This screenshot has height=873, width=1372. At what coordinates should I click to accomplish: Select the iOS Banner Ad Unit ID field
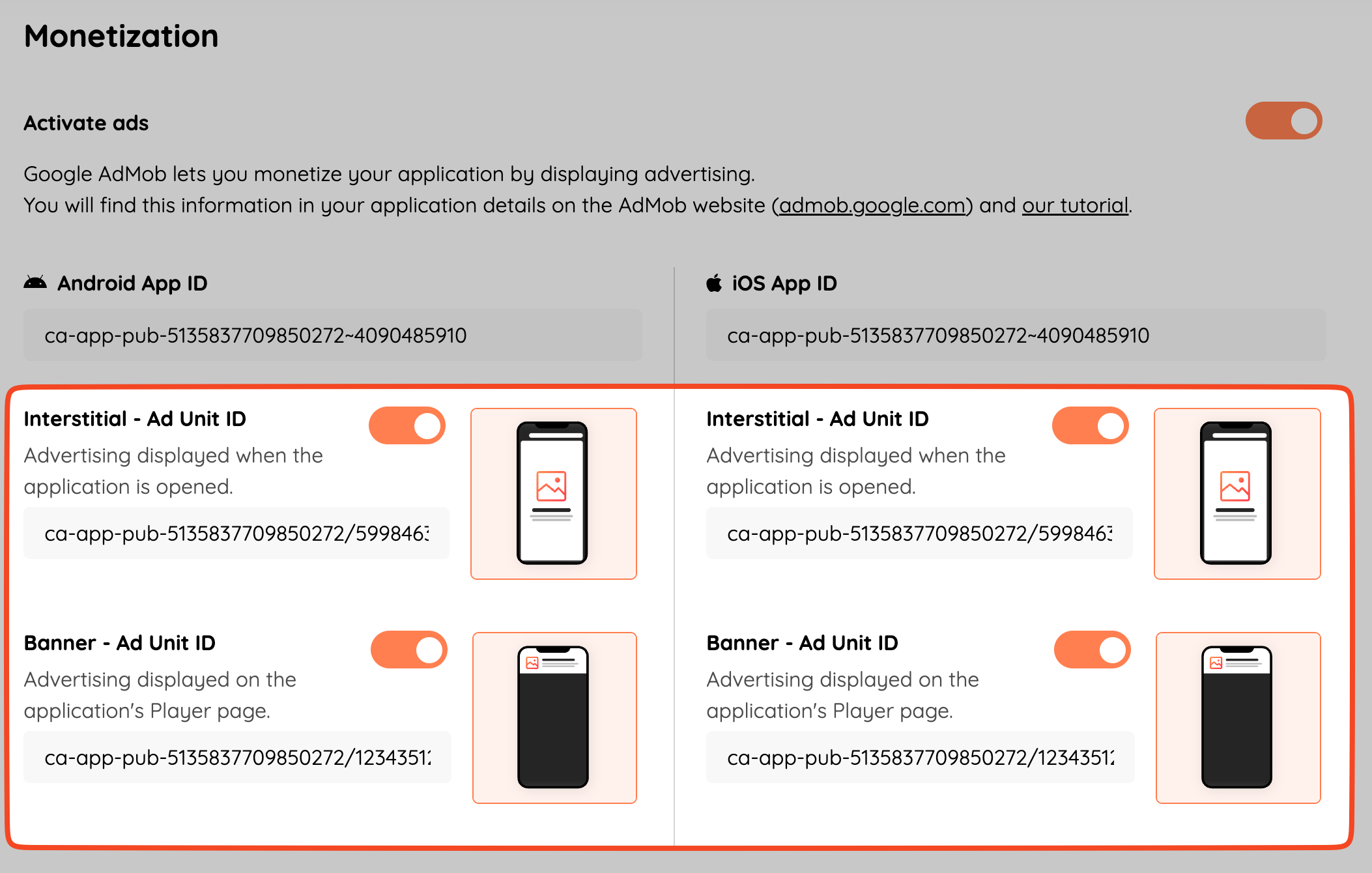tap(920, 757)
